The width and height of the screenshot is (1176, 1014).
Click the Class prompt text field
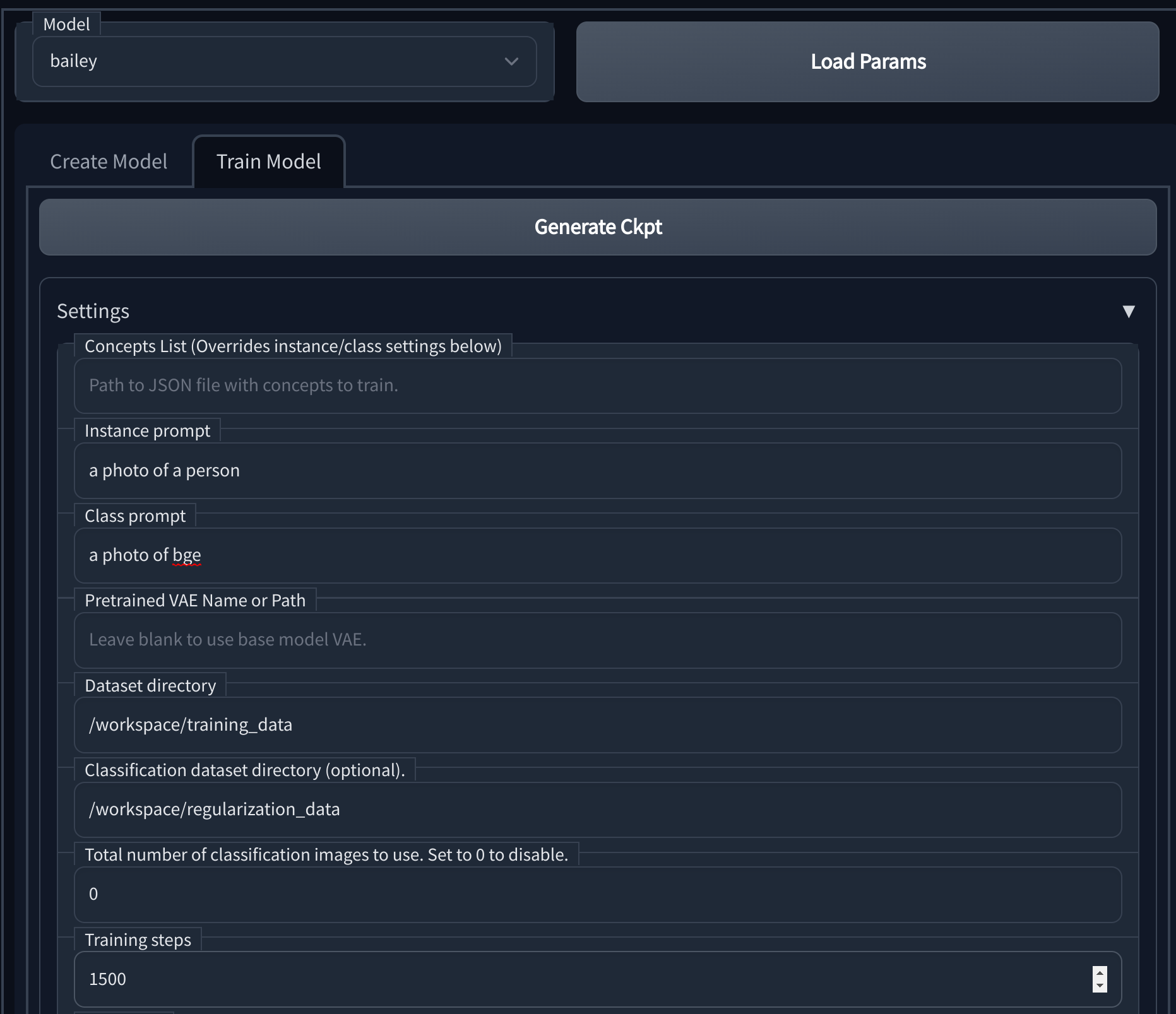coord(597,555)
